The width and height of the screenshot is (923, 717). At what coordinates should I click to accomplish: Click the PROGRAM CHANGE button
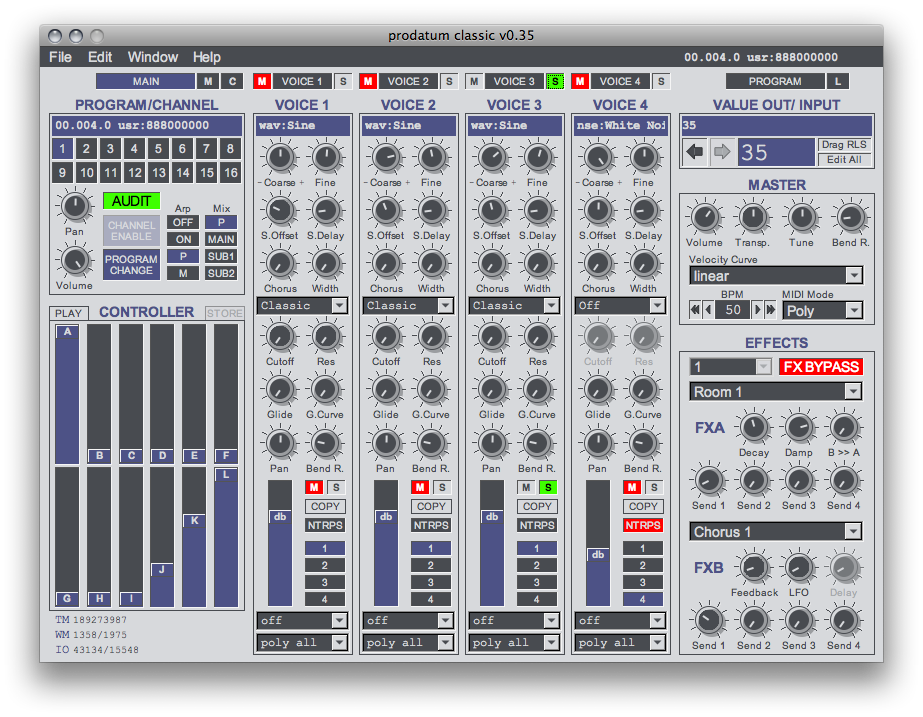pyautogui.click(x=131, y=265)
